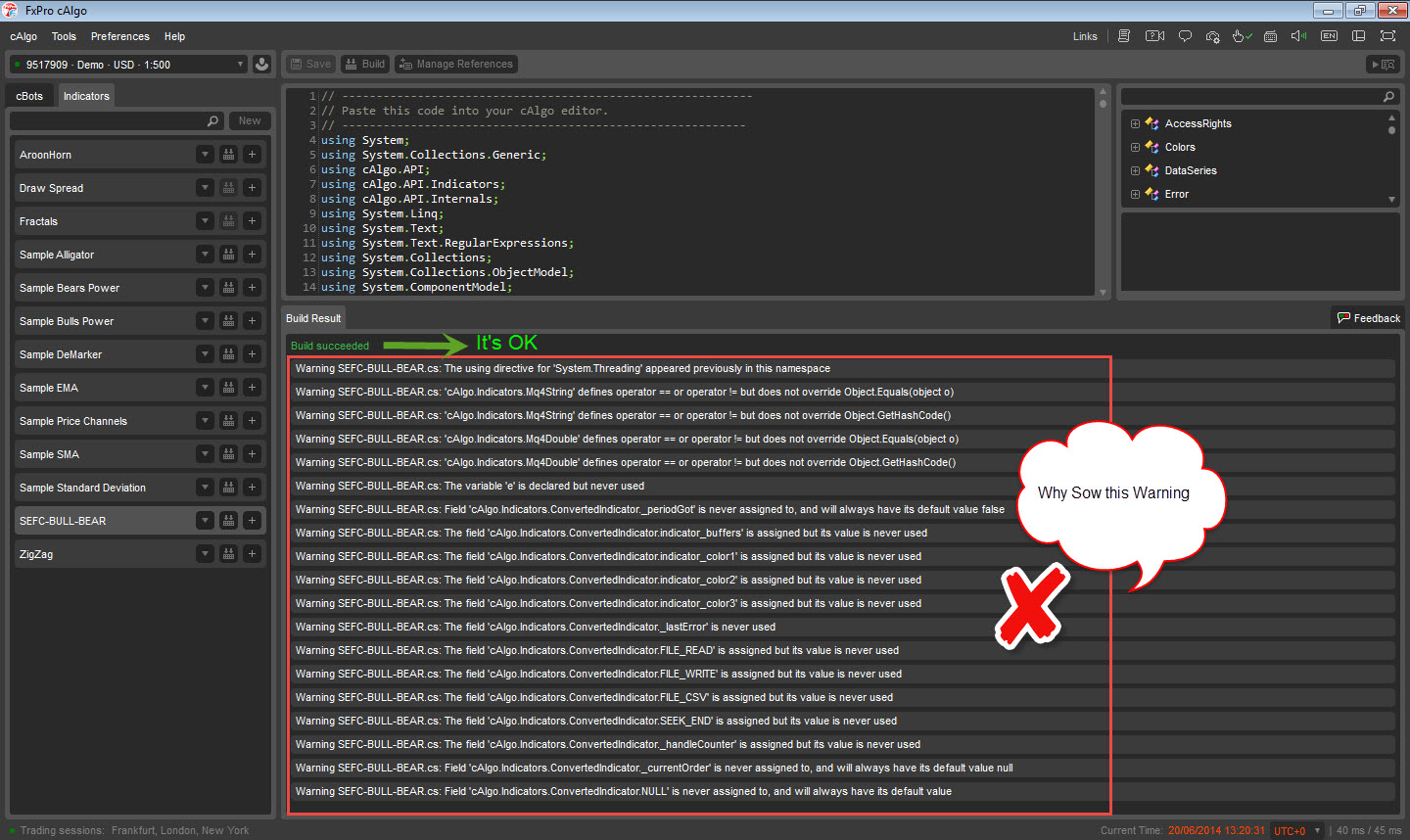Click build icon for SEFC-BULL-BEAR
This screenshot has width=1410, height=840.
point(228,521)
